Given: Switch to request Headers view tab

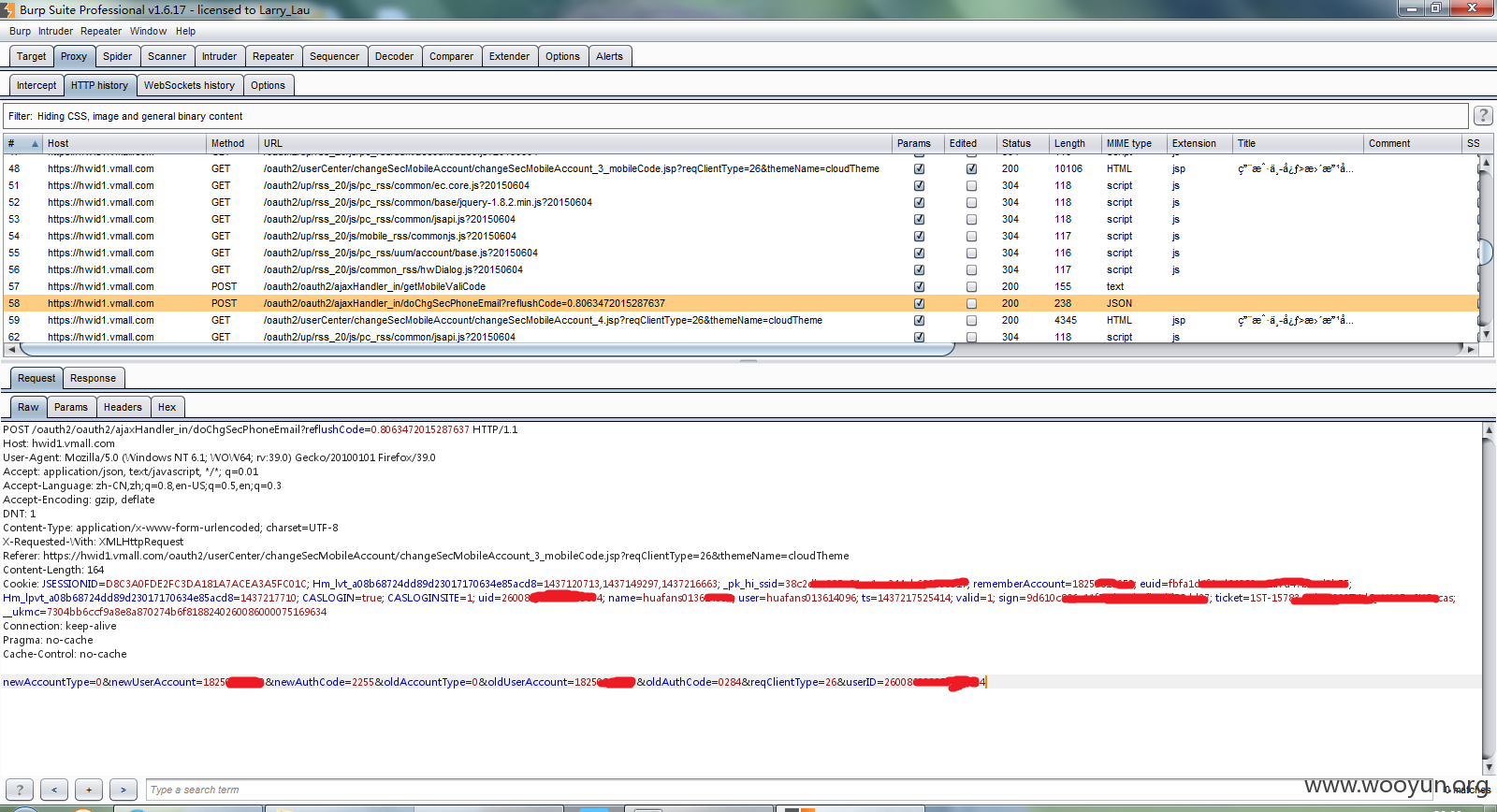Looking at the screenshot, I should tap(123, 407).
